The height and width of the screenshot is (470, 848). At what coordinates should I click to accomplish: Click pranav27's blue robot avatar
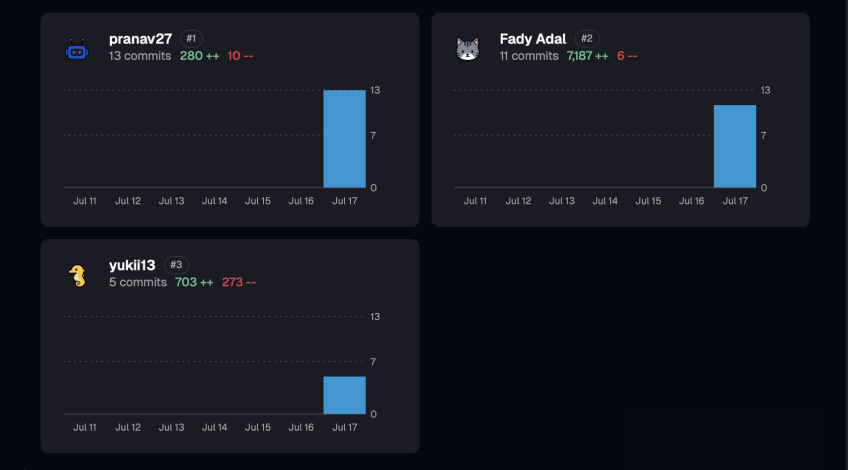(77, 50)
